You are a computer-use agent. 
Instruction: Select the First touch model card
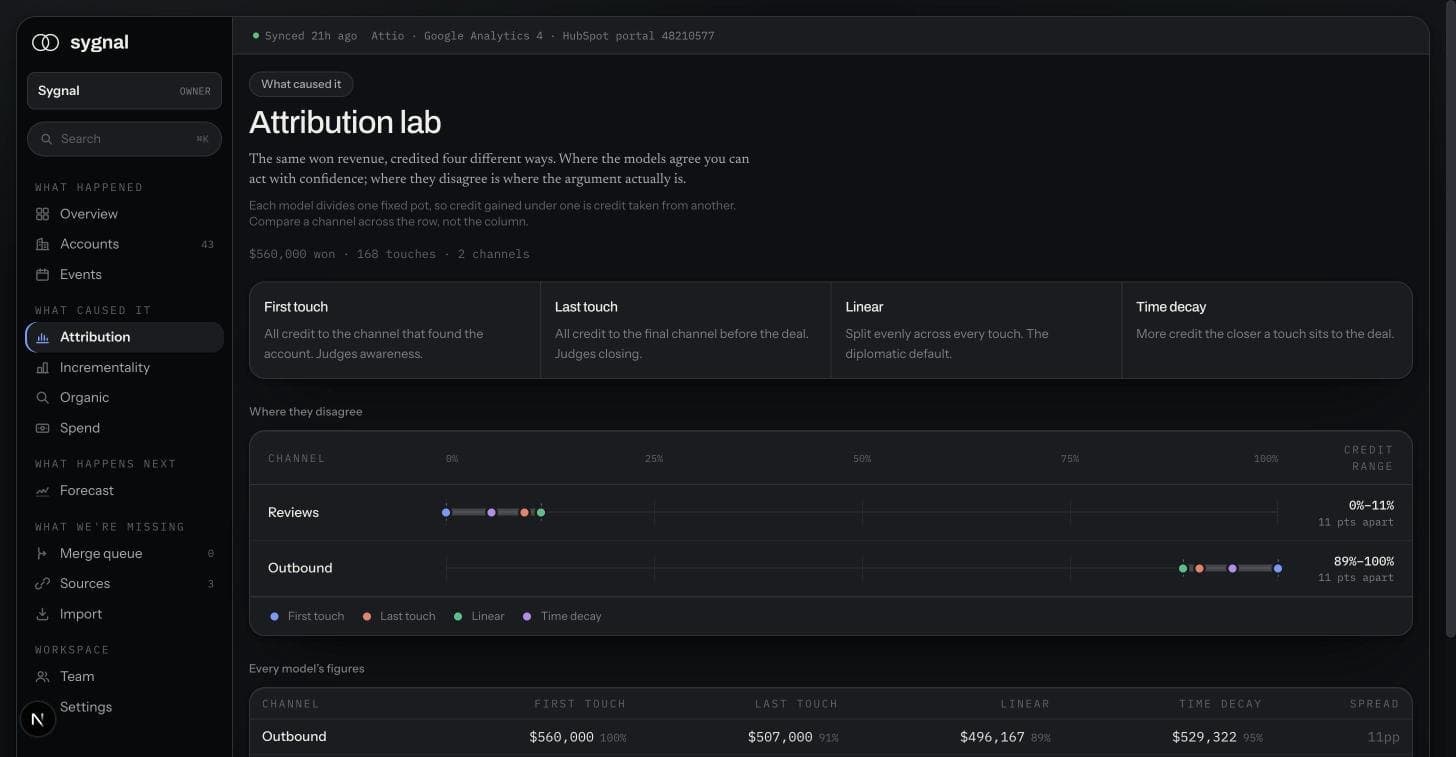[395, 330]
